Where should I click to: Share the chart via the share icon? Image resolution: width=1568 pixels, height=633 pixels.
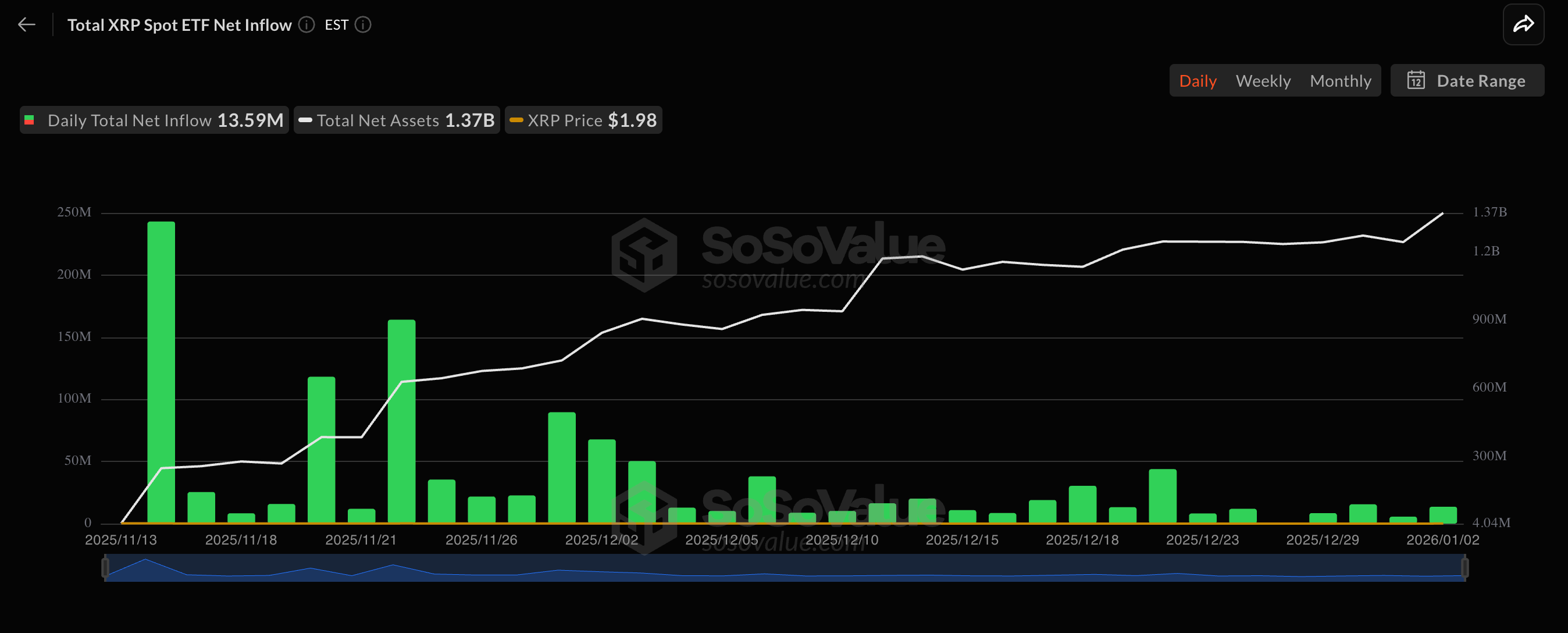pyautogui.click(x=1524, y=24)
